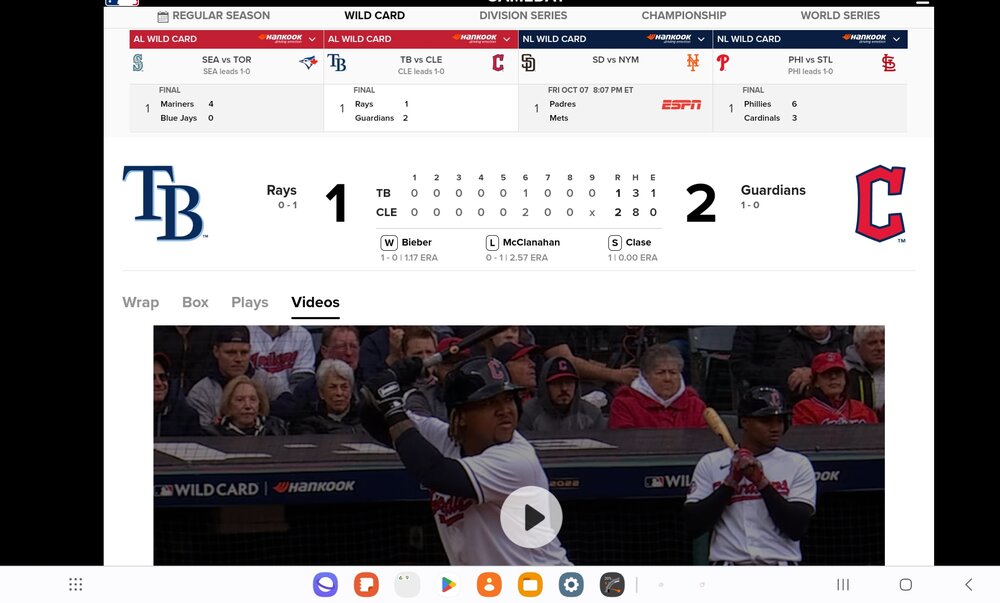1000x603 pixels.
Task: Open winning pitcher Bieber link
Action: [x=416, y=242]
